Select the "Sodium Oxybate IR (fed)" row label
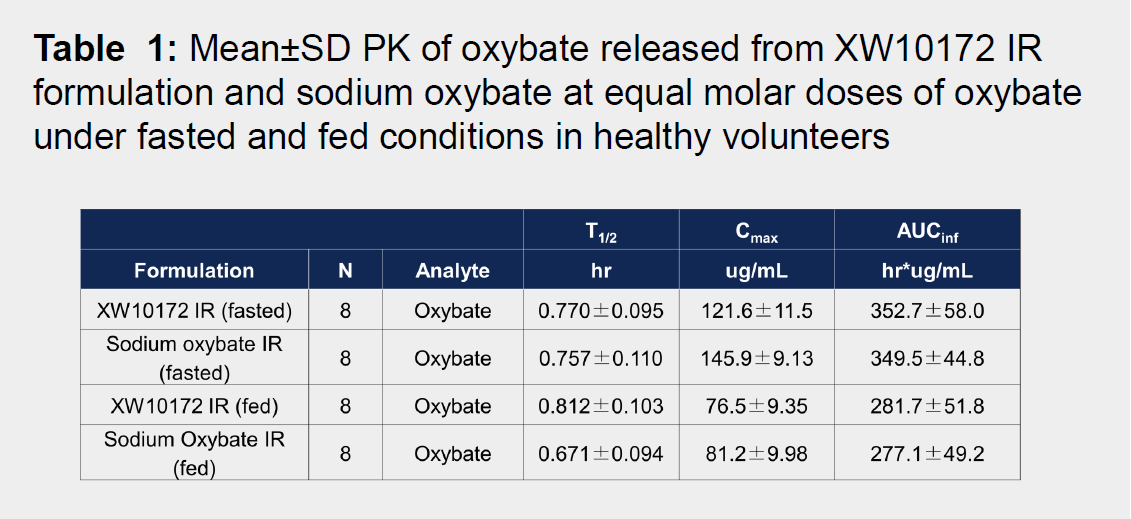 [194, 453]
